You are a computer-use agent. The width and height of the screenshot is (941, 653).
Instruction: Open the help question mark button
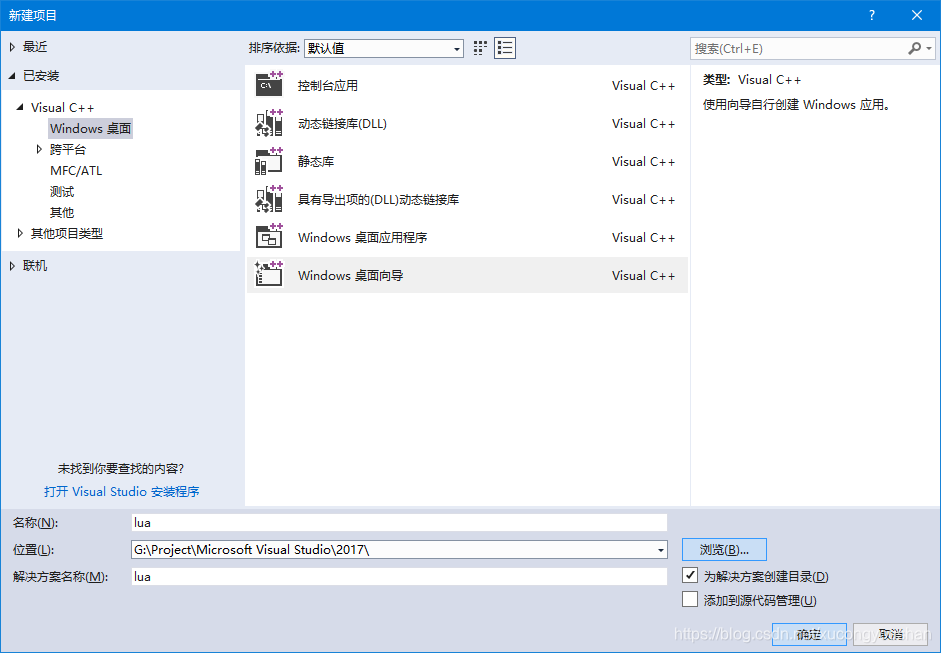coord(872,15)
